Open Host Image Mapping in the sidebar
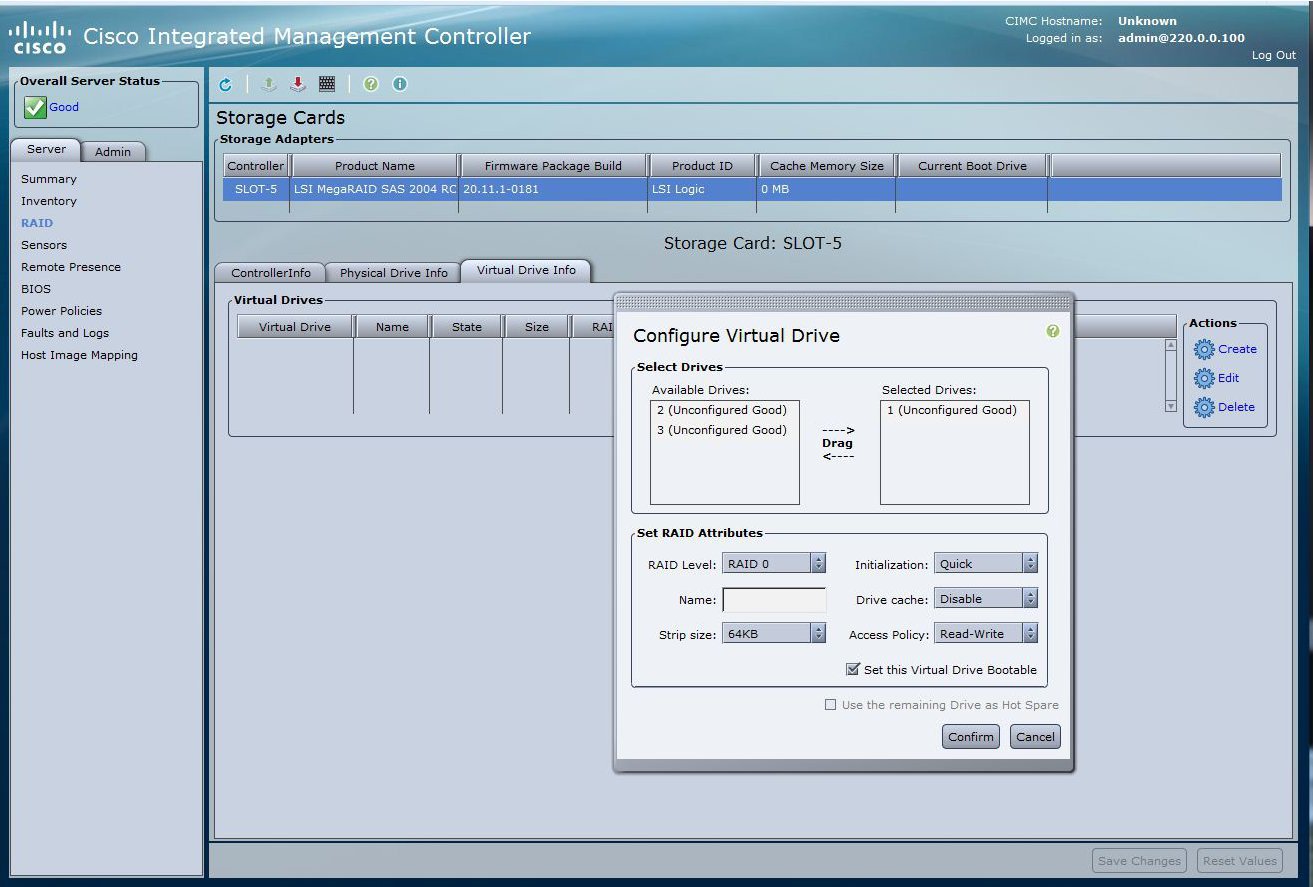This screenshot has height=887, width=1313. 79,355
